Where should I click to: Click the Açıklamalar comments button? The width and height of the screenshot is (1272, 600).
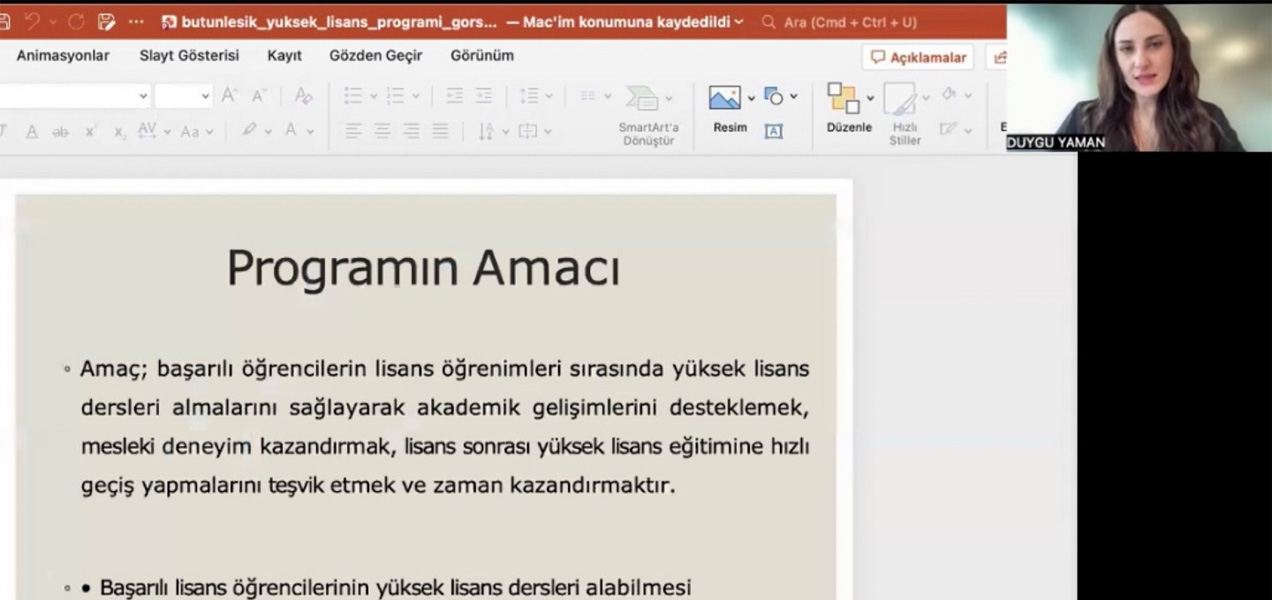click(x=918, y=58)
